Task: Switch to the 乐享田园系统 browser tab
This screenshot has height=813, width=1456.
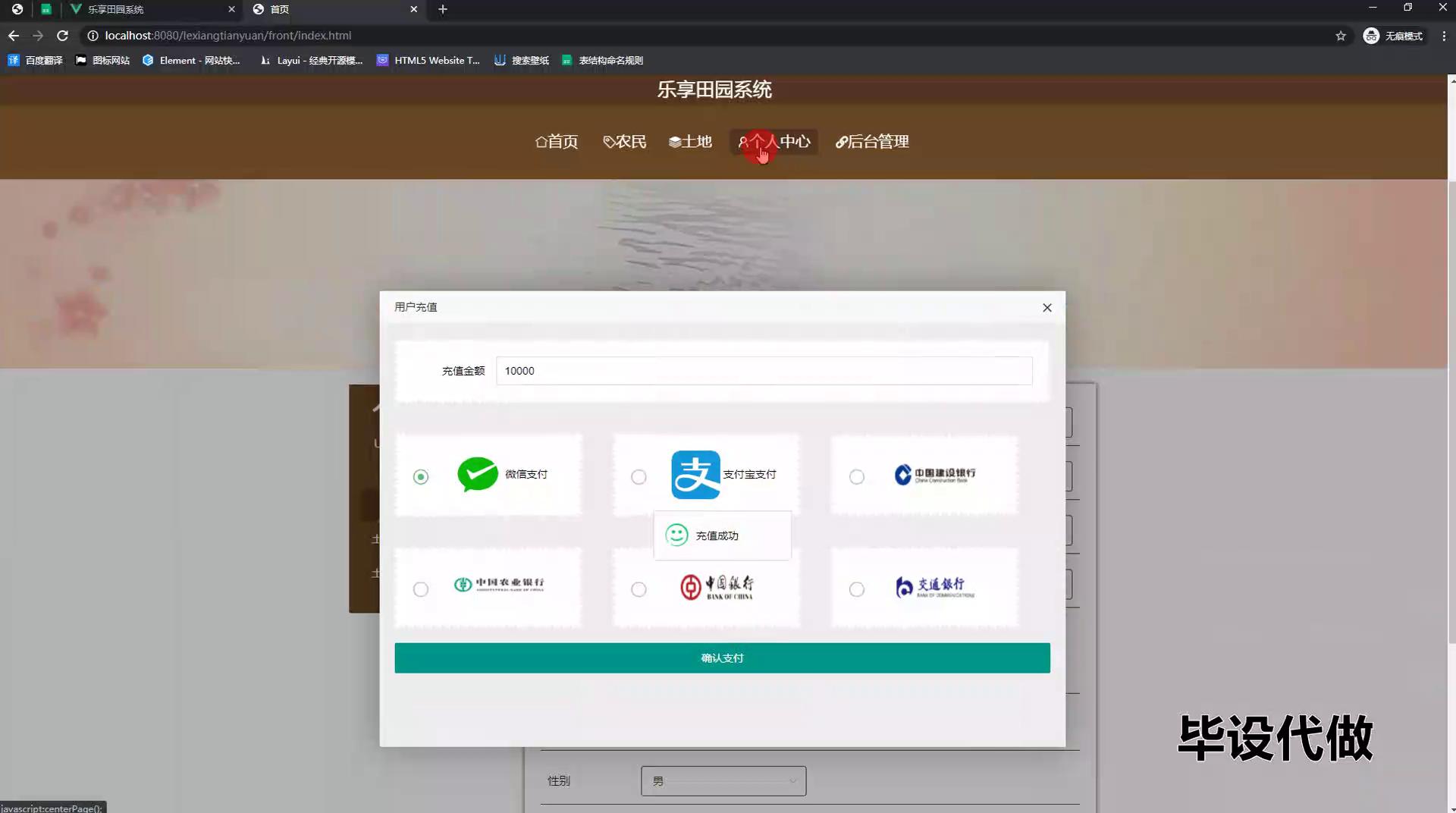Action: (x=148, y=9)
